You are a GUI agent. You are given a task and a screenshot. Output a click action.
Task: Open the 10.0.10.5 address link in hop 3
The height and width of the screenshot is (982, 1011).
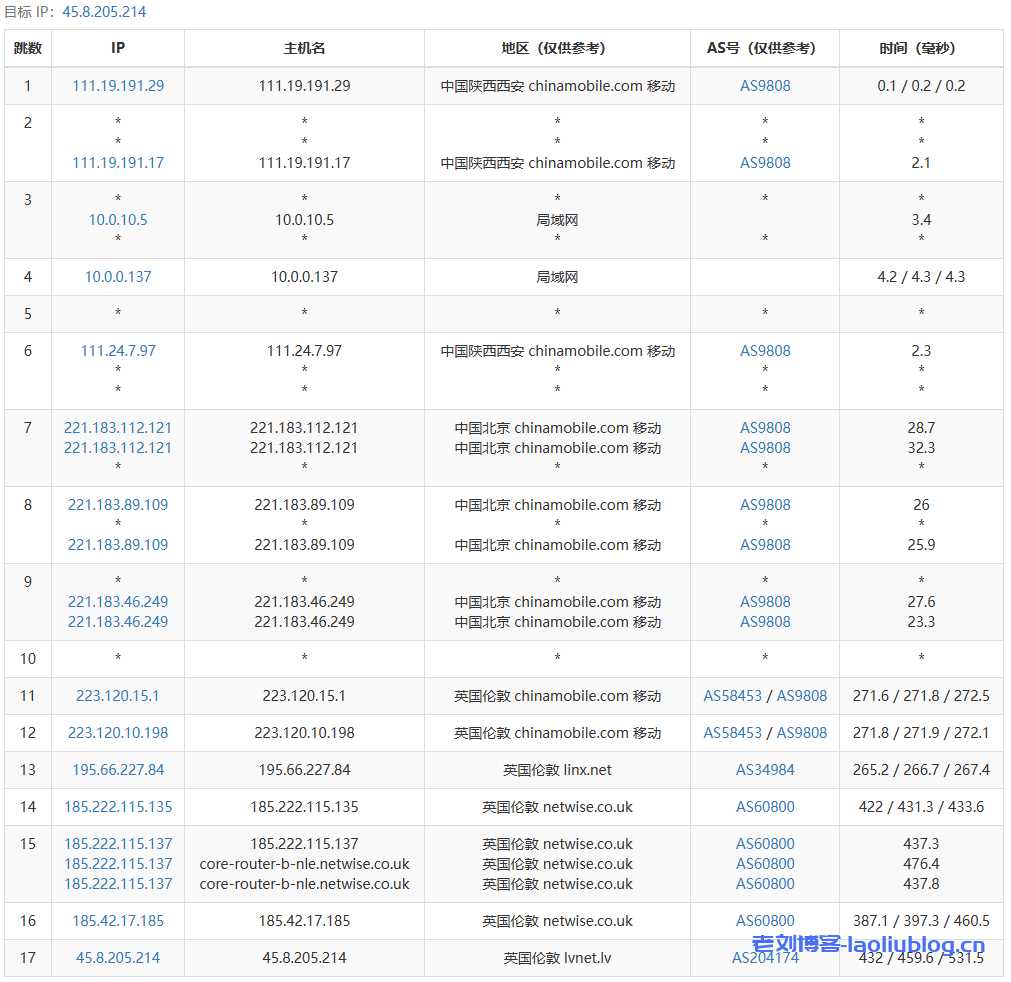(117, 219)
